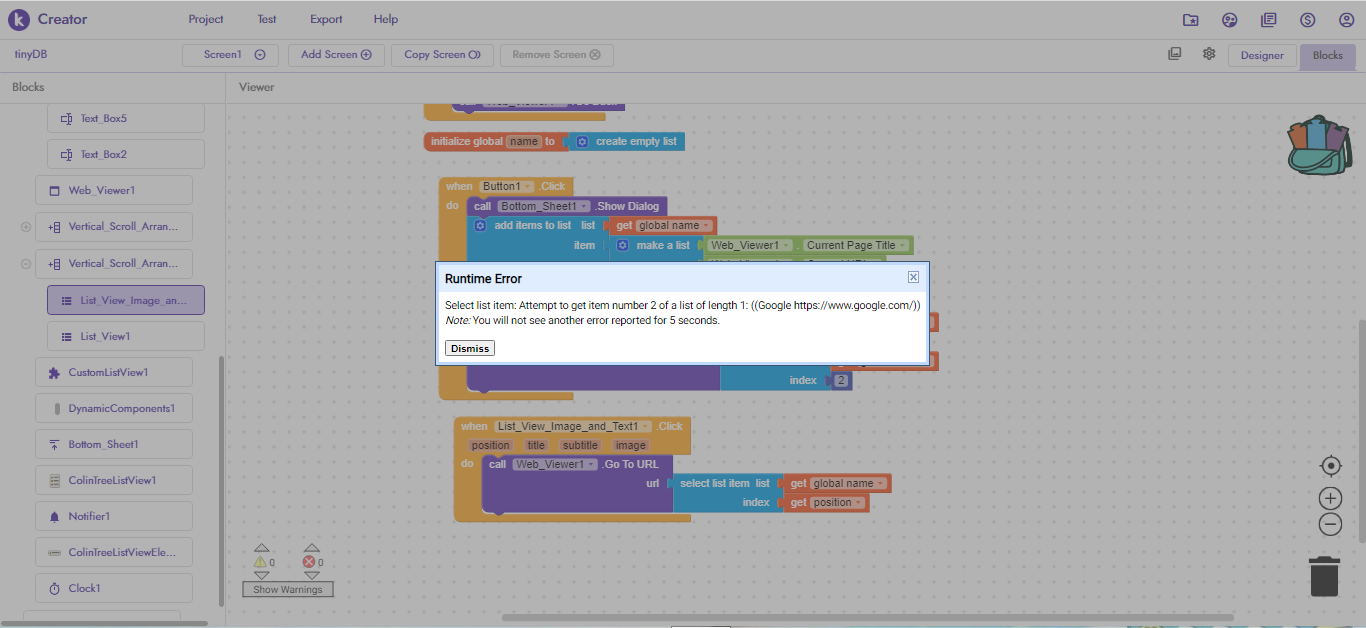
Task: Click the Add Screen button
Action: [336, 55]
